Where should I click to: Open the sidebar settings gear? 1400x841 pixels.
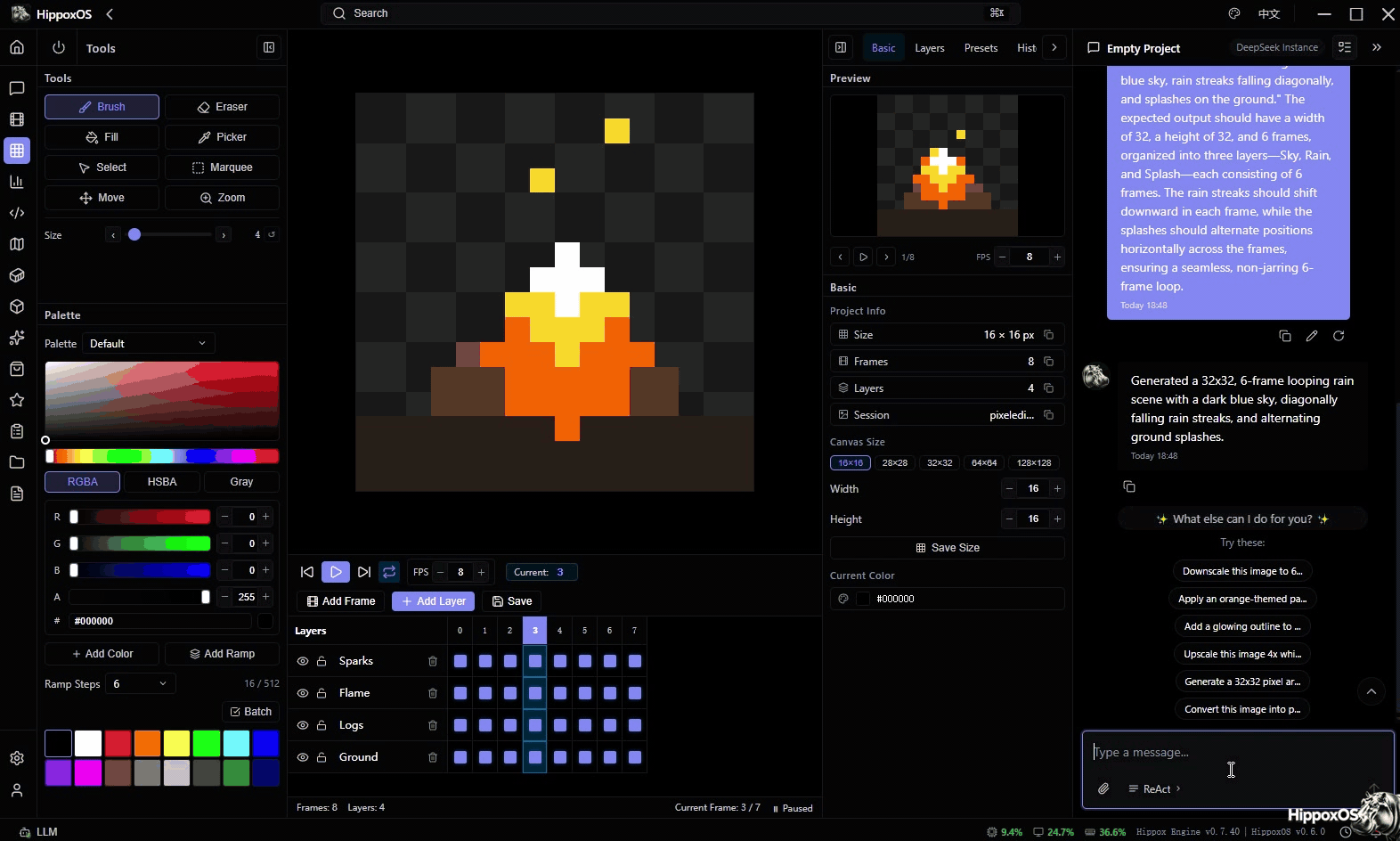17,758
